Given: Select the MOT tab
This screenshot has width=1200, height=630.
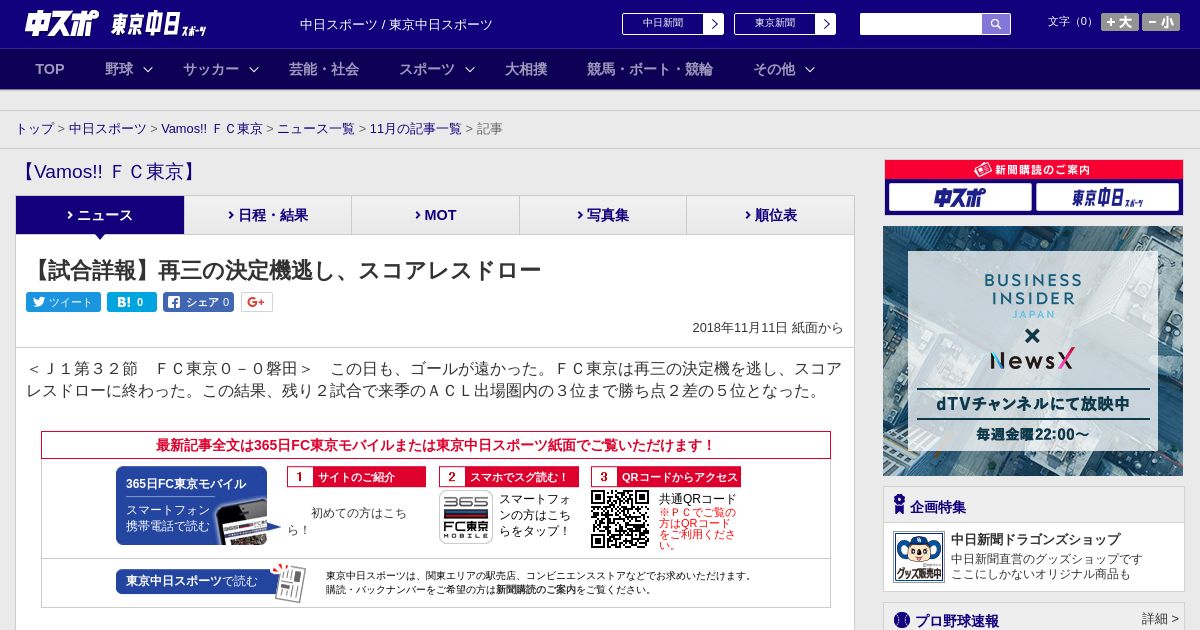Looking at the screenshot, I should [435, 215].
